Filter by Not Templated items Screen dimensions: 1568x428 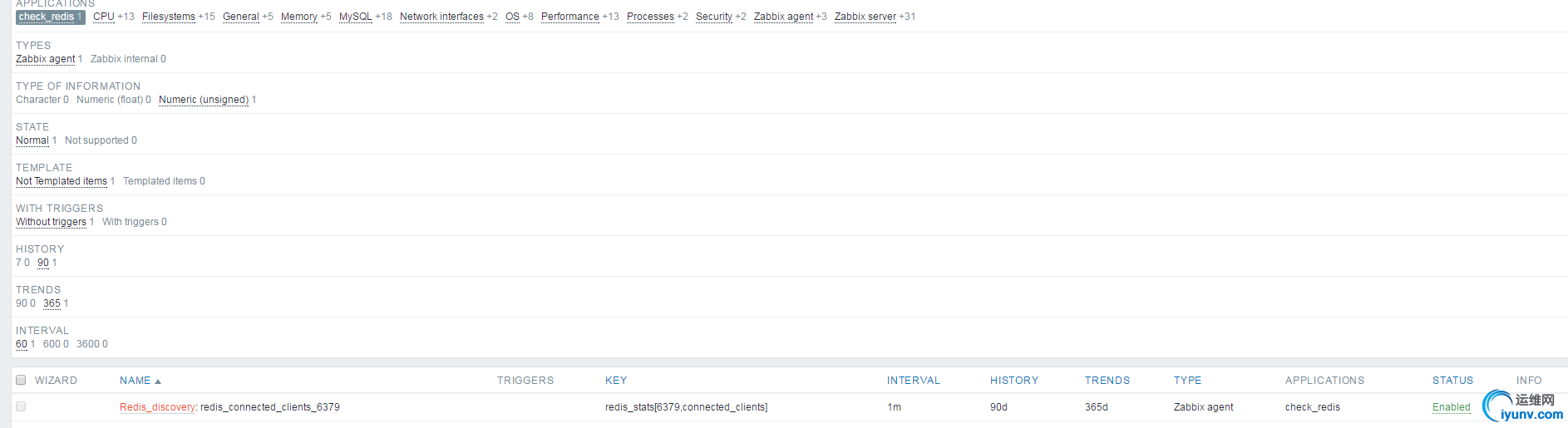pyautogui.click(x=62, y=181)
